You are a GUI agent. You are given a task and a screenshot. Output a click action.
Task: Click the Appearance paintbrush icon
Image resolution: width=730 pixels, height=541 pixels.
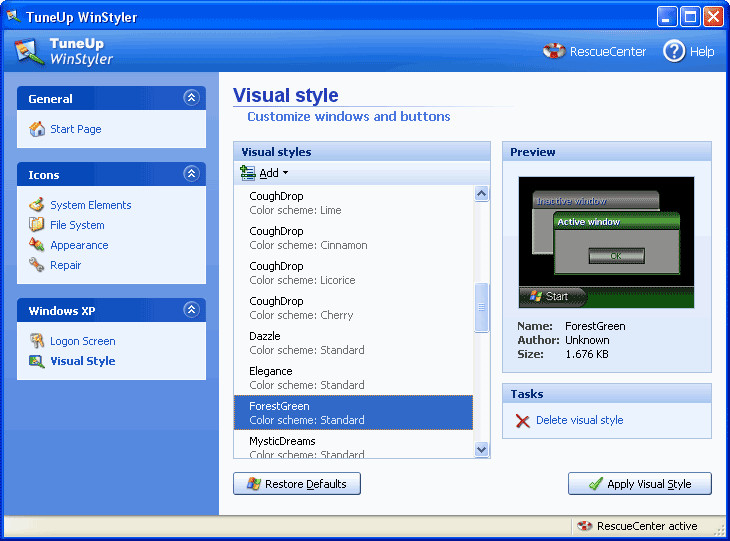pyautogui.click(x=36, y=245)
